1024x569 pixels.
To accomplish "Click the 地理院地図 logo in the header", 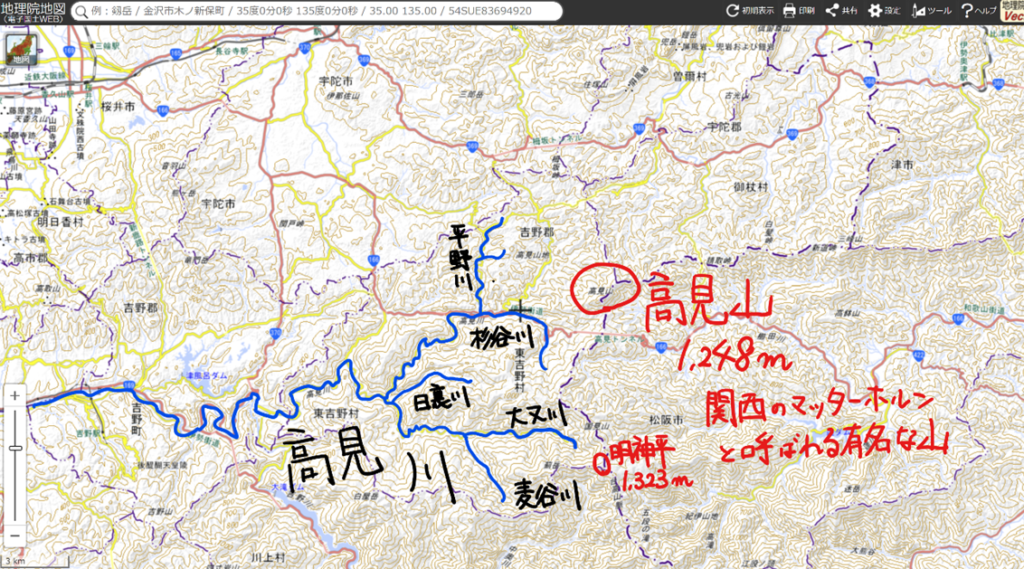I will 34,12.
